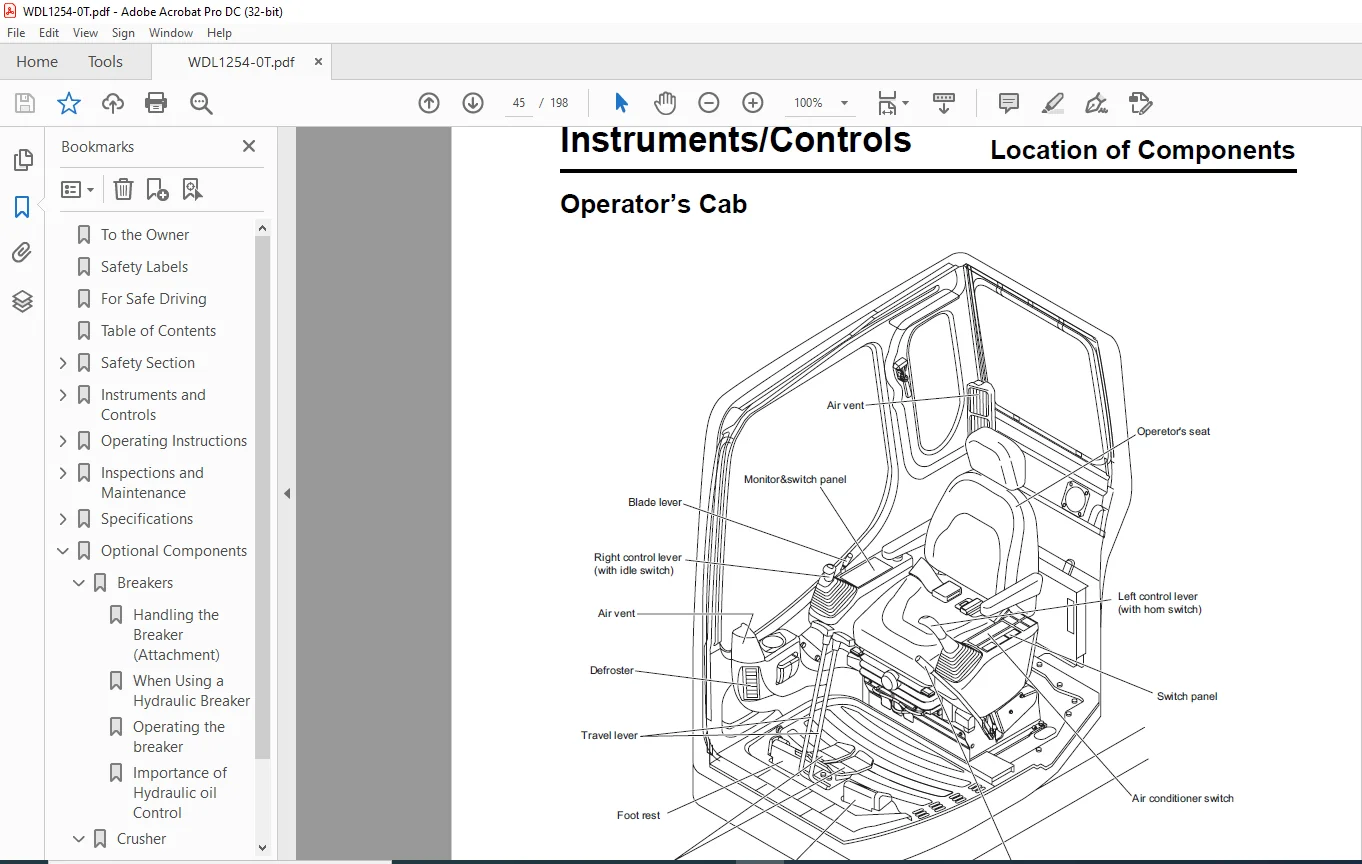The image size is (1362, 864).
Task: Open When Using a Hydraulic Breaker bookmark
Action: tap(191, 691)
